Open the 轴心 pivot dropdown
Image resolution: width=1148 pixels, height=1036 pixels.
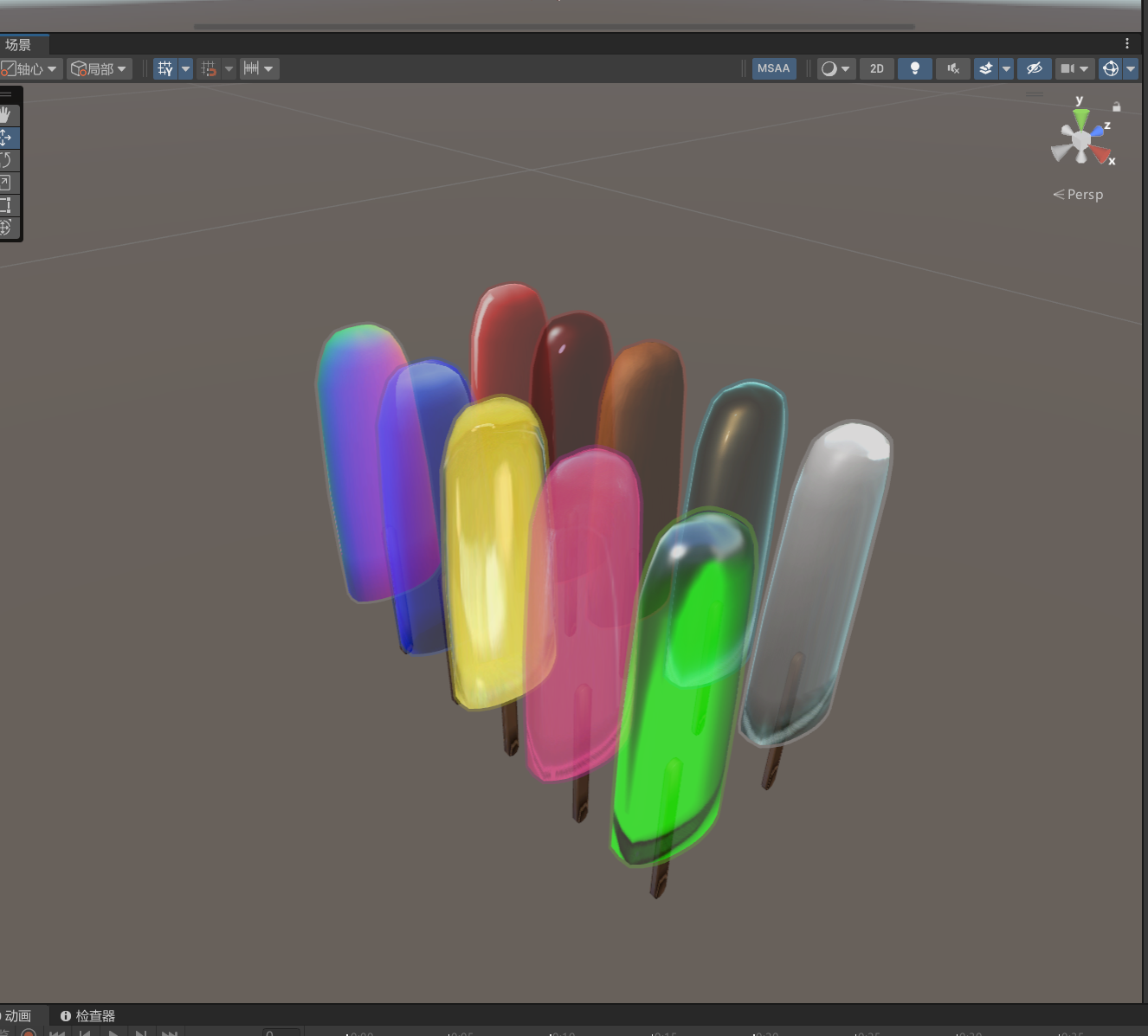tap(29, 68)
